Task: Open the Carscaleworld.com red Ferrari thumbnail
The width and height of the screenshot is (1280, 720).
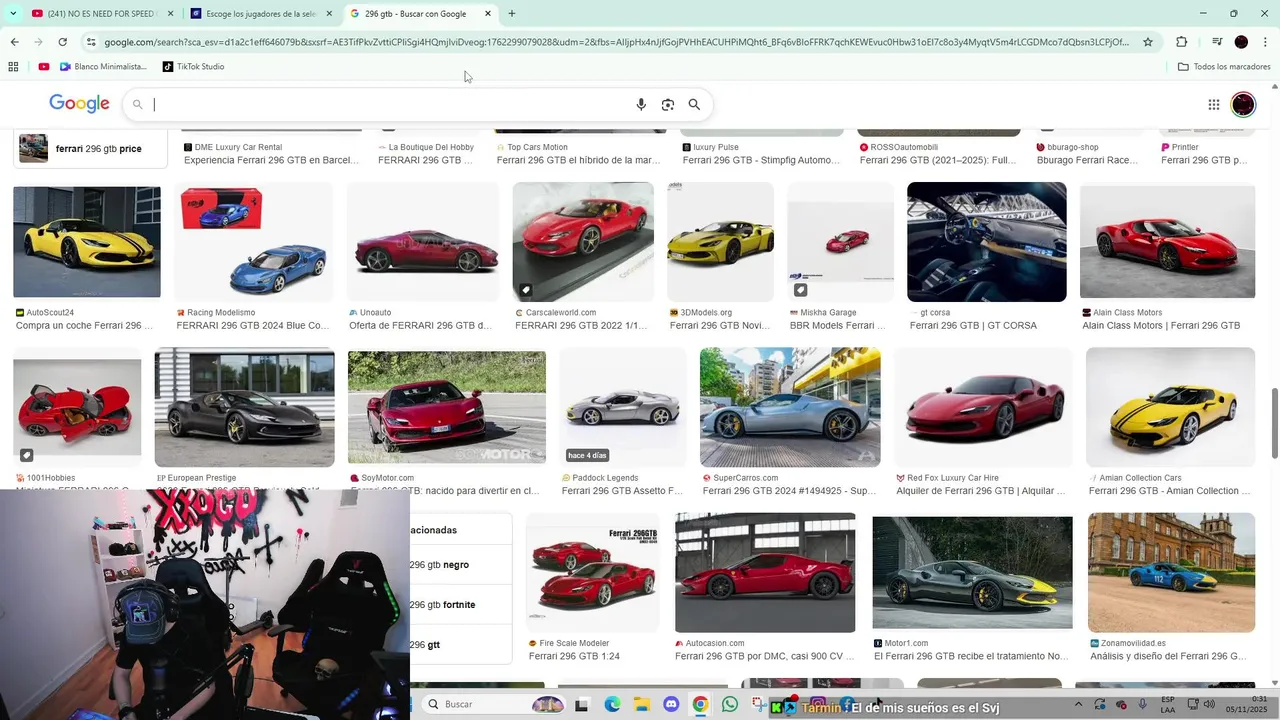Action: [x=583, y=242]
